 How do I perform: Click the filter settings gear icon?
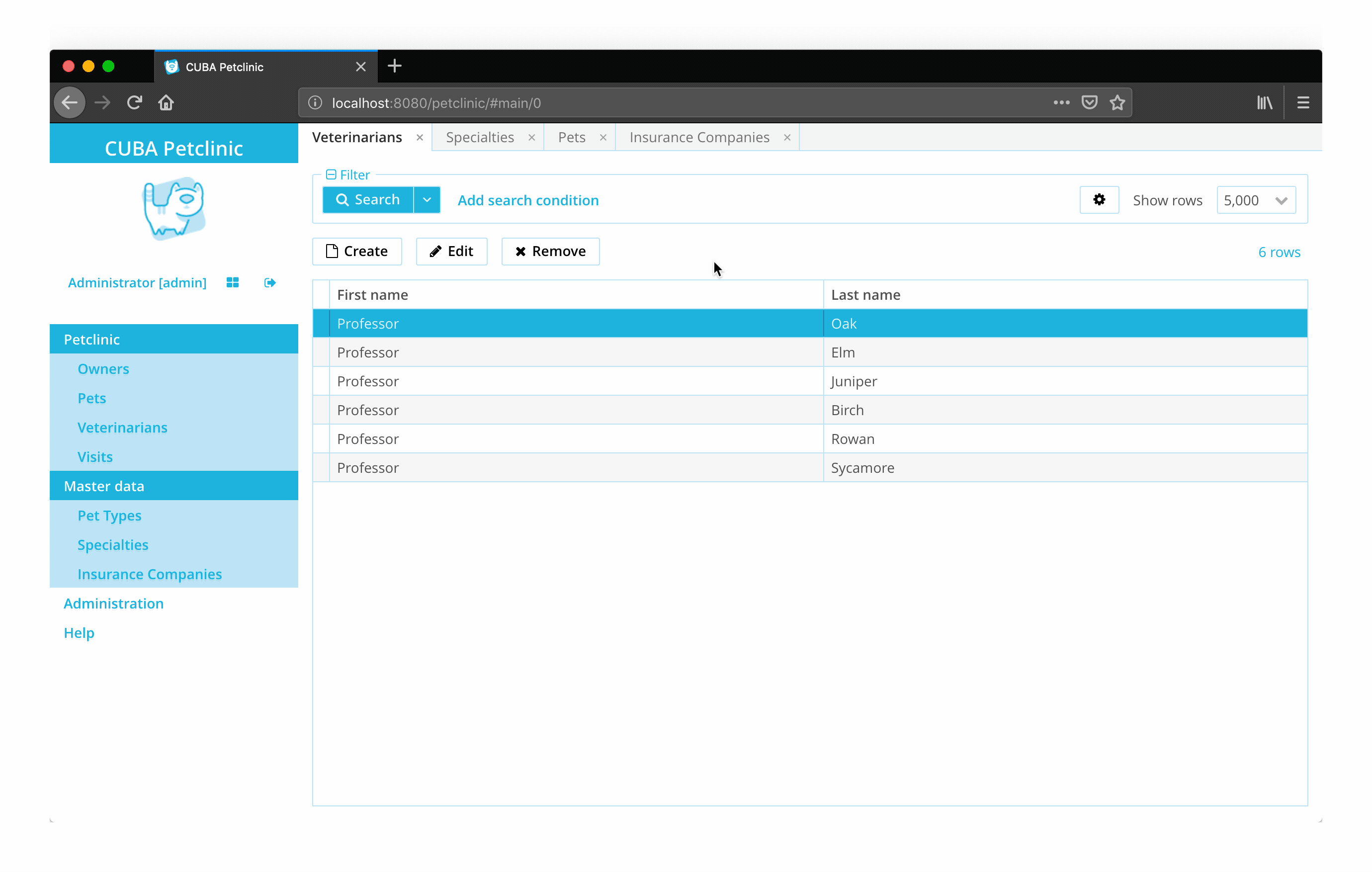pos(1099,200)
